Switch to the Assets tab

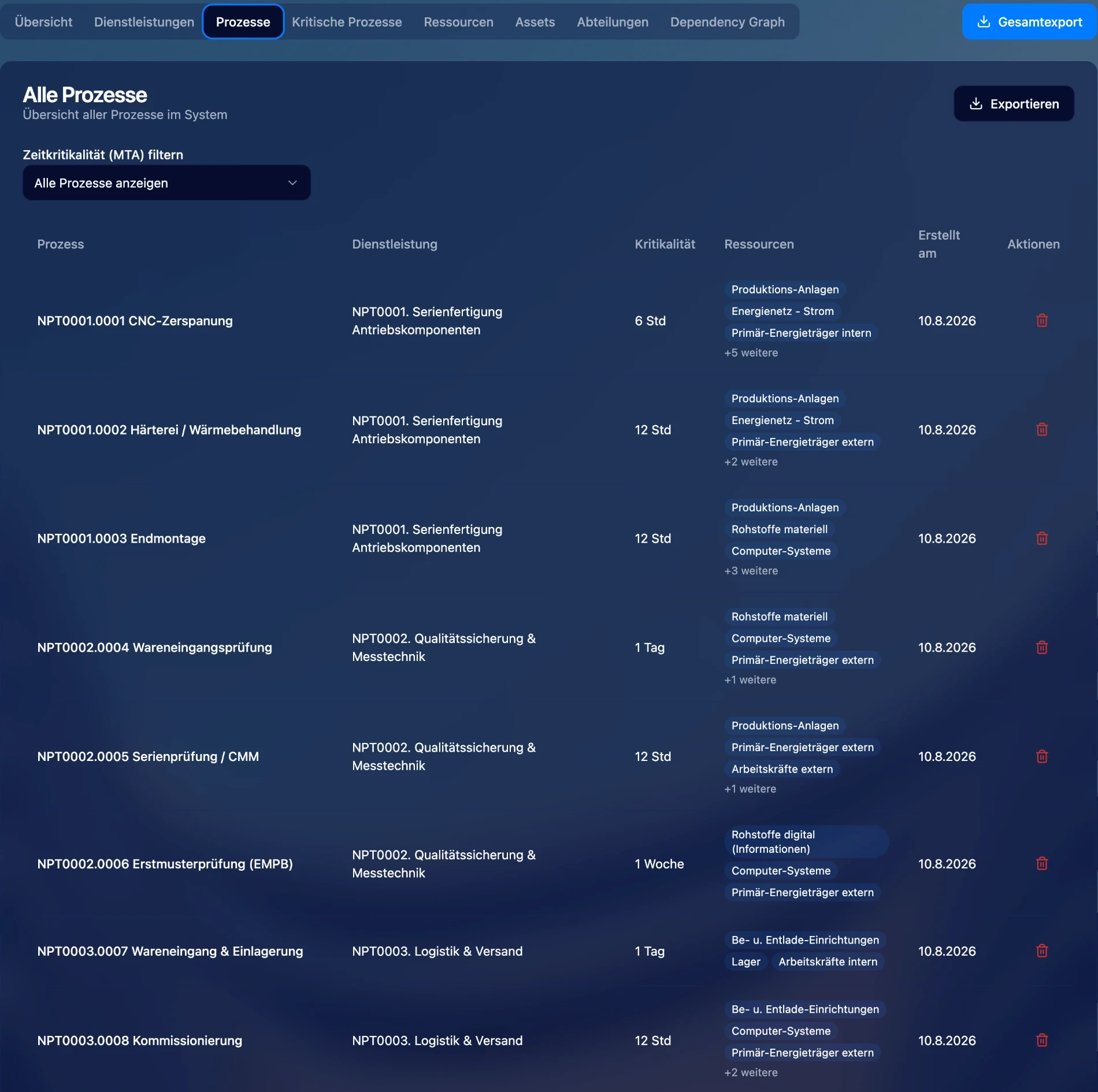coord(535,22)
